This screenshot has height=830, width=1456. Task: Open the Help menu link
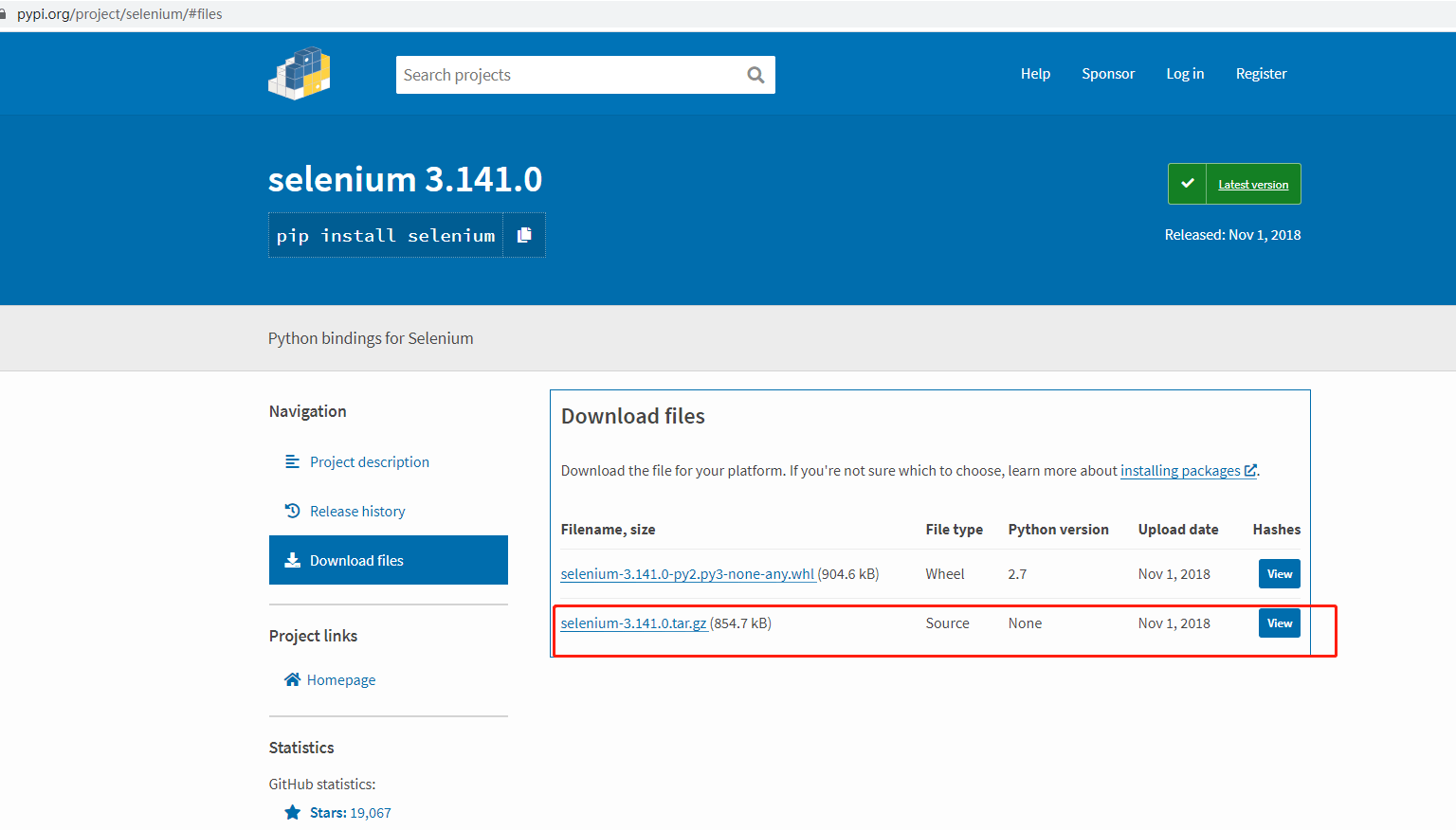pyautogui.click(x=1035, y=74)
